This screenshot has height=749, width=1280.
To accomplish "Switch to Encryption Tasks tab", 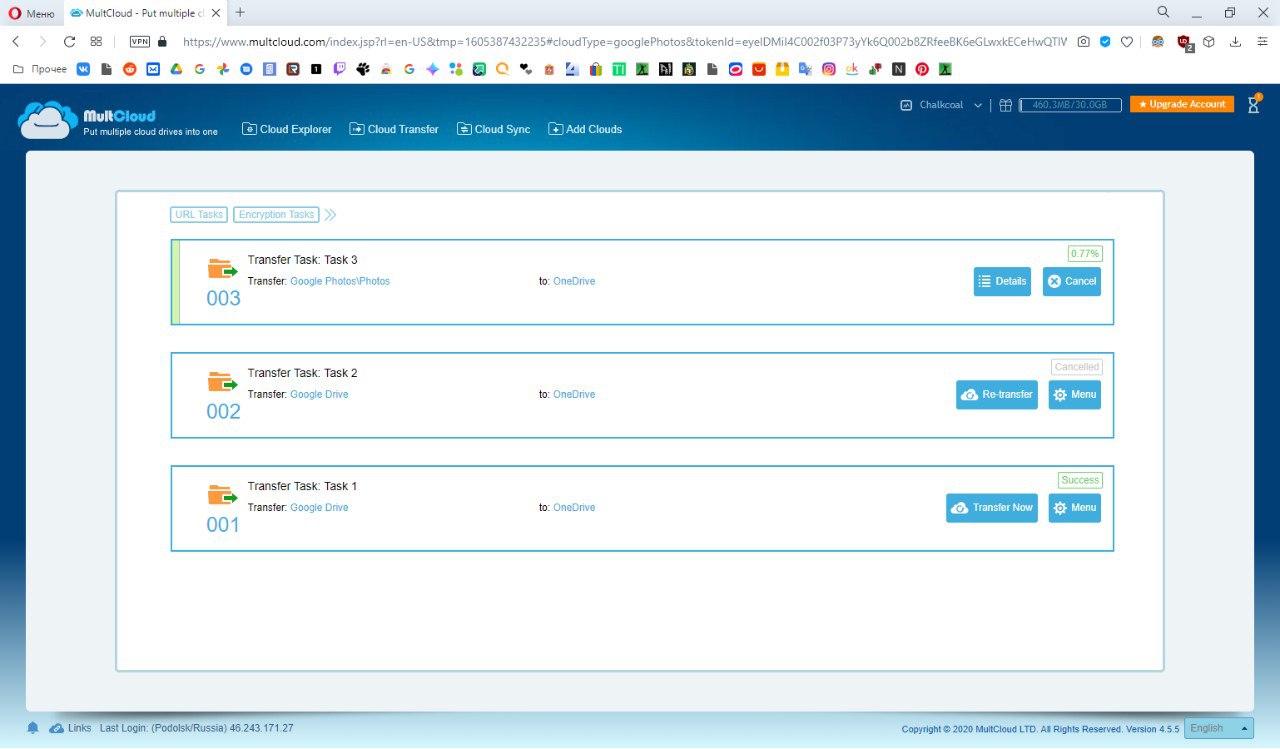I will [x=276, y=214].
